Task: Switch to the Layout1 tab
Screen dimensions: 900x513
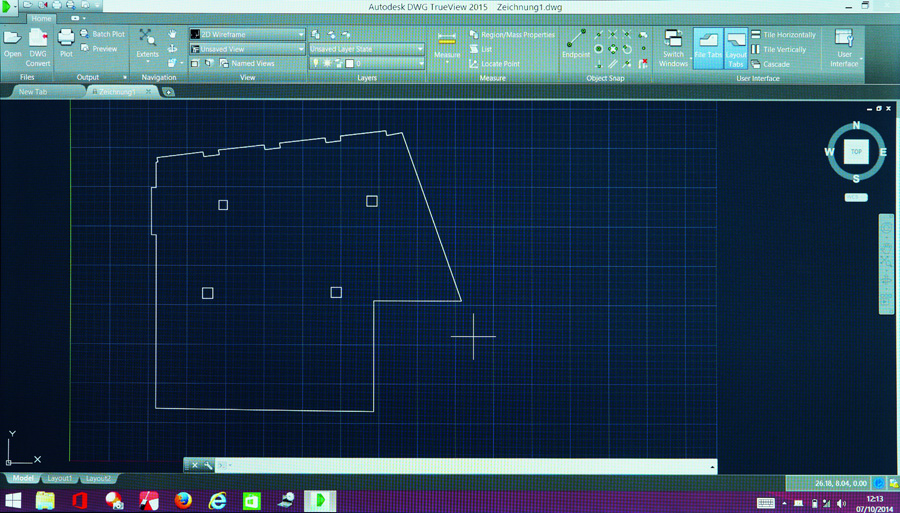Action: coord(59,479)
